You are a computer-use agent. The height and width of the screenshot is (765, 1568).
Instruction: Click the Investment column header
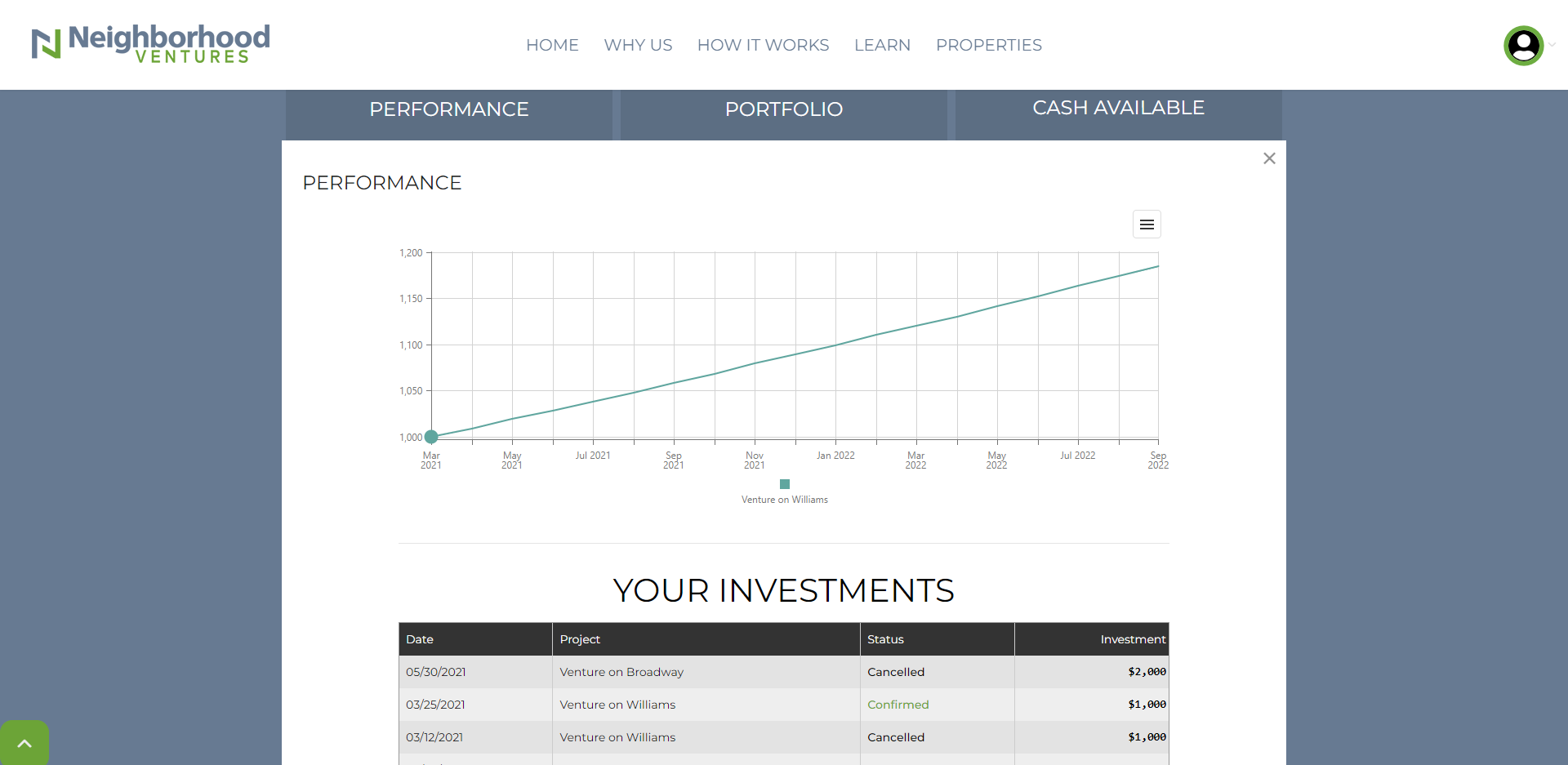point(1132,639)
